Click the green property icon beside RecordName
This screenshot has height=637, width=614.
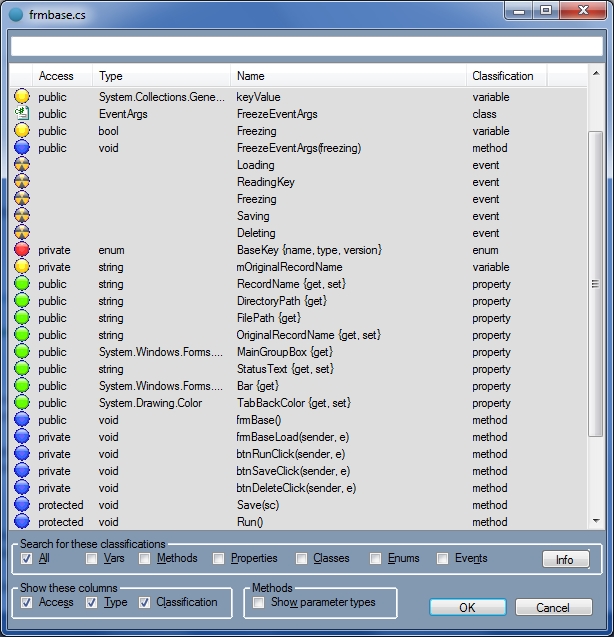(x=22, y=284)
